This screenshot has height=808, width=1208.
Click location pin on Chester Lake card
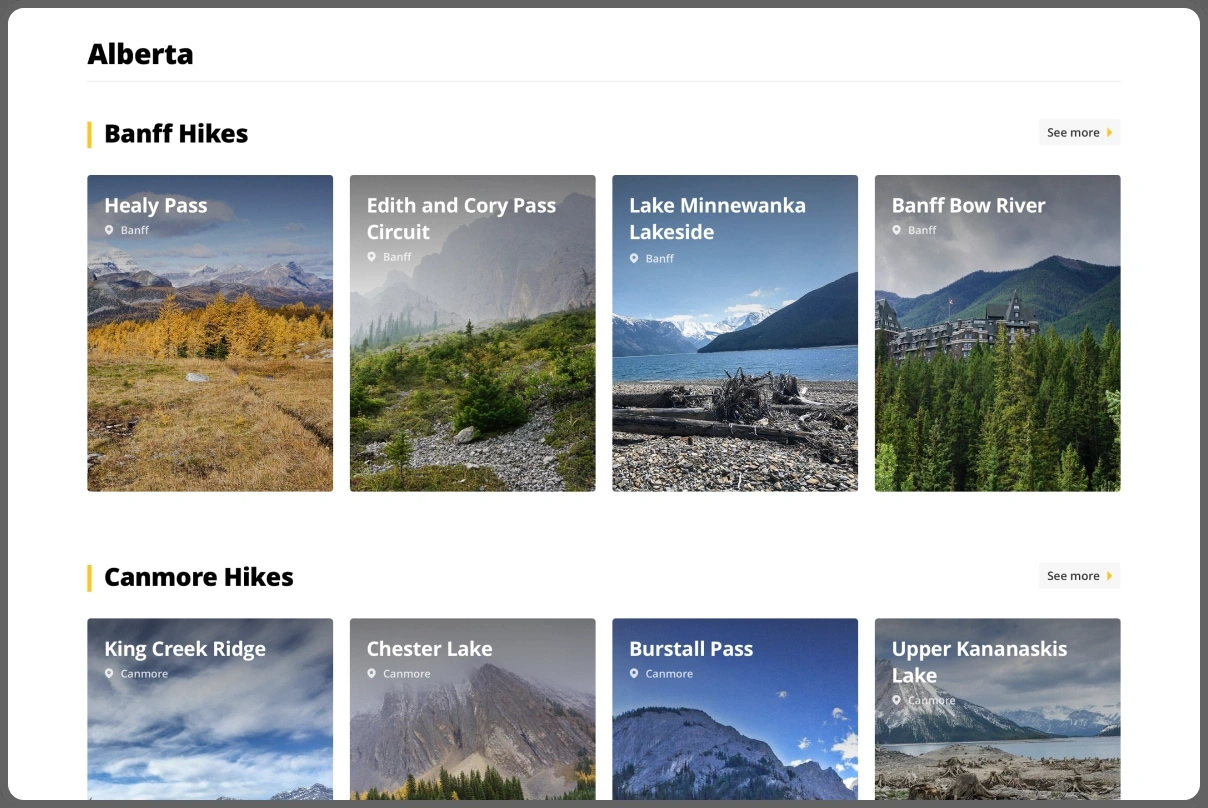371,674
